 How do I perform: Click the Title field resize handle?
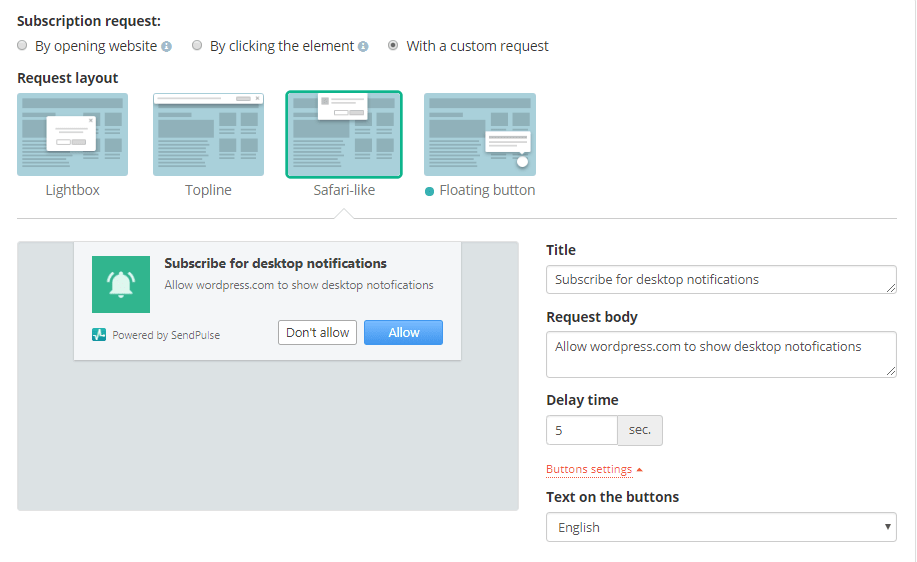(x=891, y=288)
